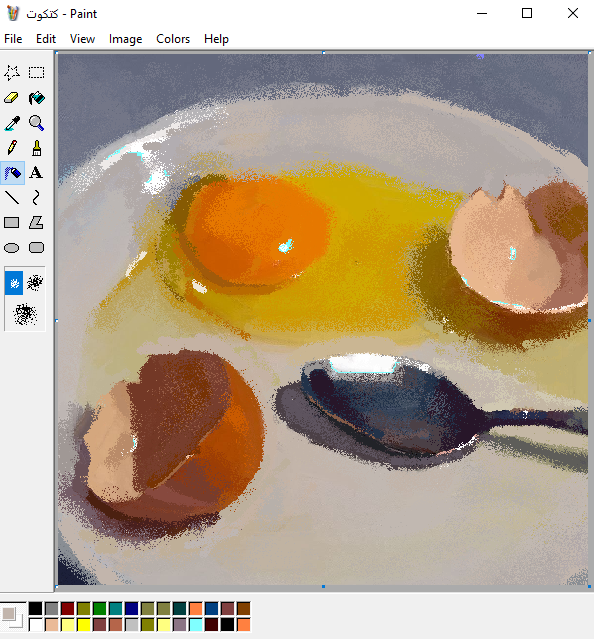Select the green color swatch
594x639 pixels.
click(x=100, y=609)
